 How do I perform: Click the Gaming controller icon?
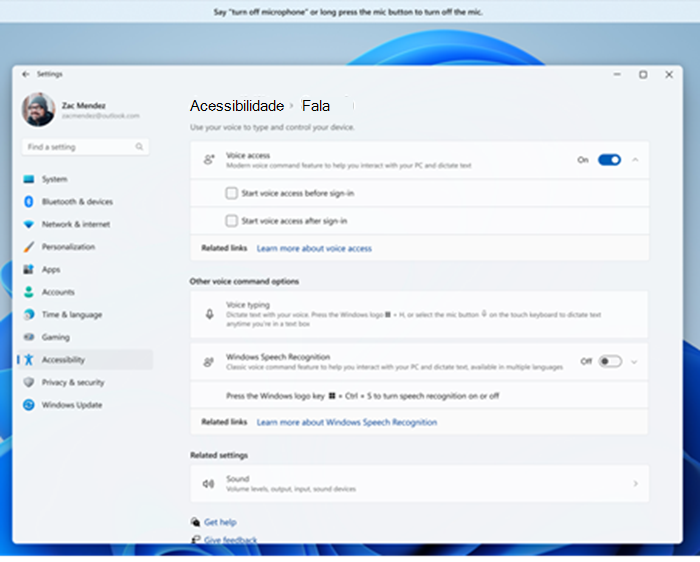pos(29,337)
